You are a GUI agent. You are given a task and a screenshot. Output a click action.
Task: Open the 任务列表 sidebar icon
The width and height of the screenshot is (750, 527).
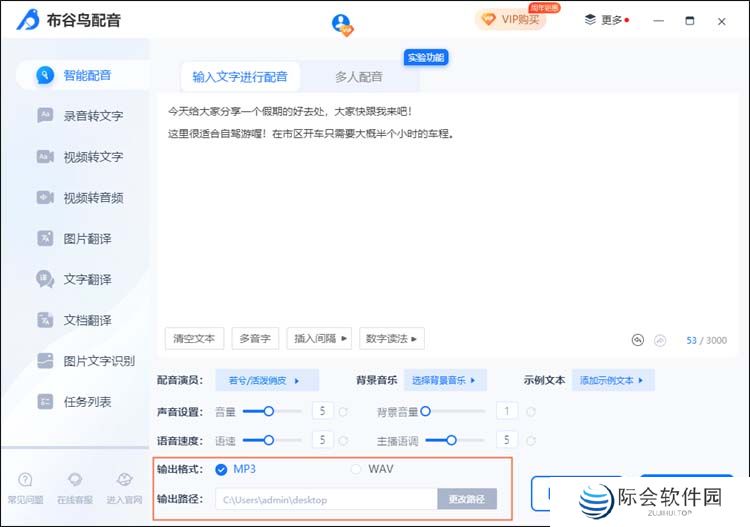click(x=45, y=401)
